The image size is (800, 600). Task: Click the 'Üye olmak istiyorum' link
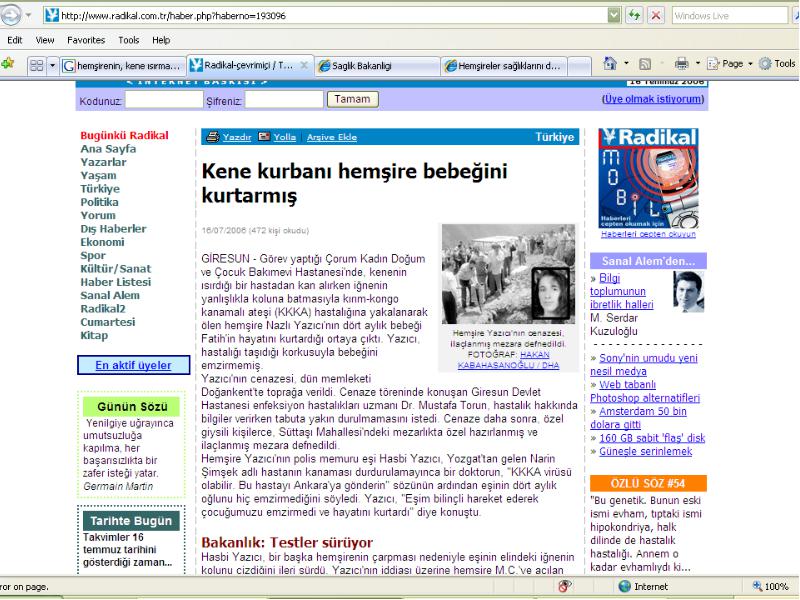tap(653, 99)
